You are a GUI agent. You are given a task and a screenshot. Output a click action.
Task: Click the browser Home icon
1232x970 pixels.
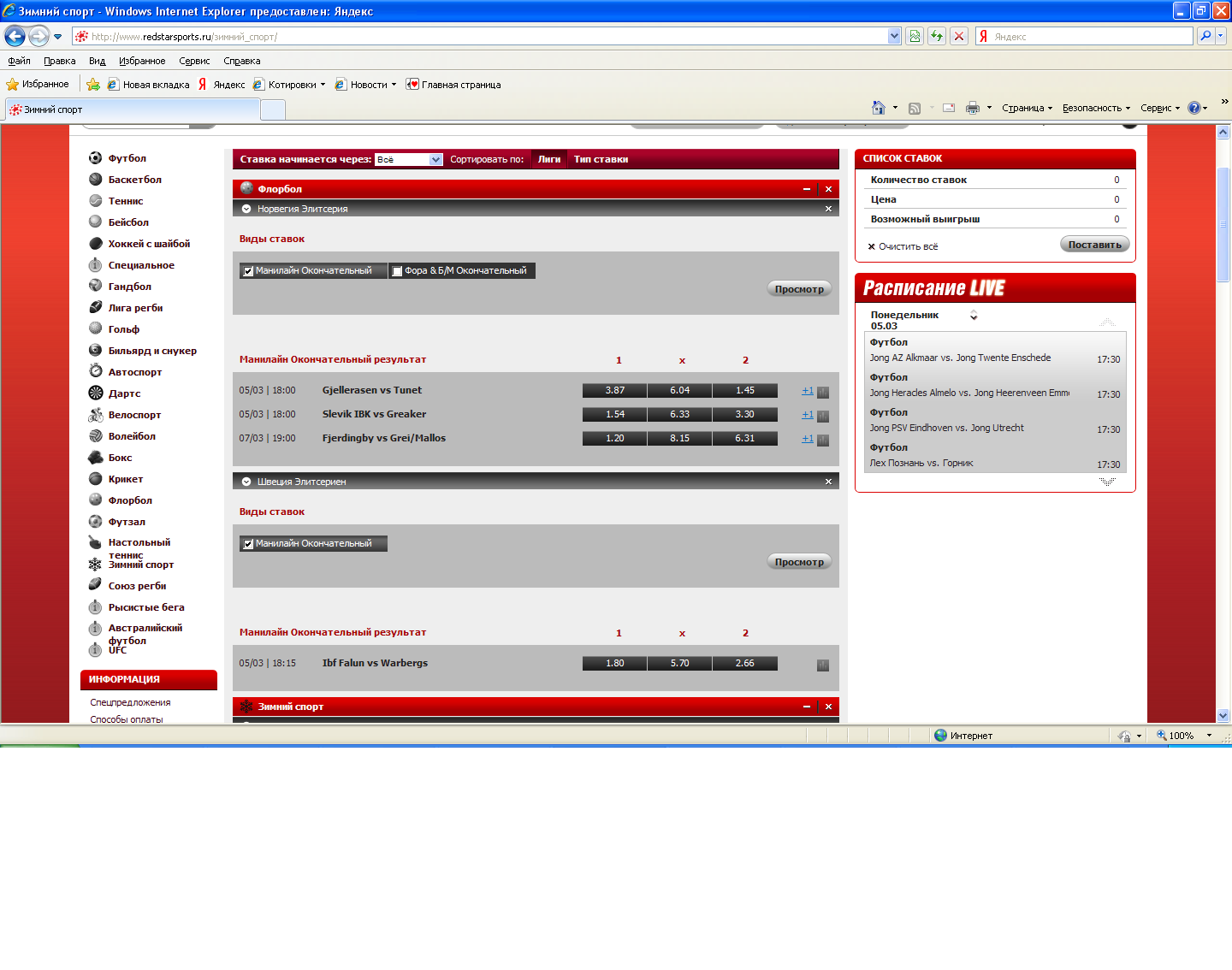pyautogui.click(x=878, y=108)
